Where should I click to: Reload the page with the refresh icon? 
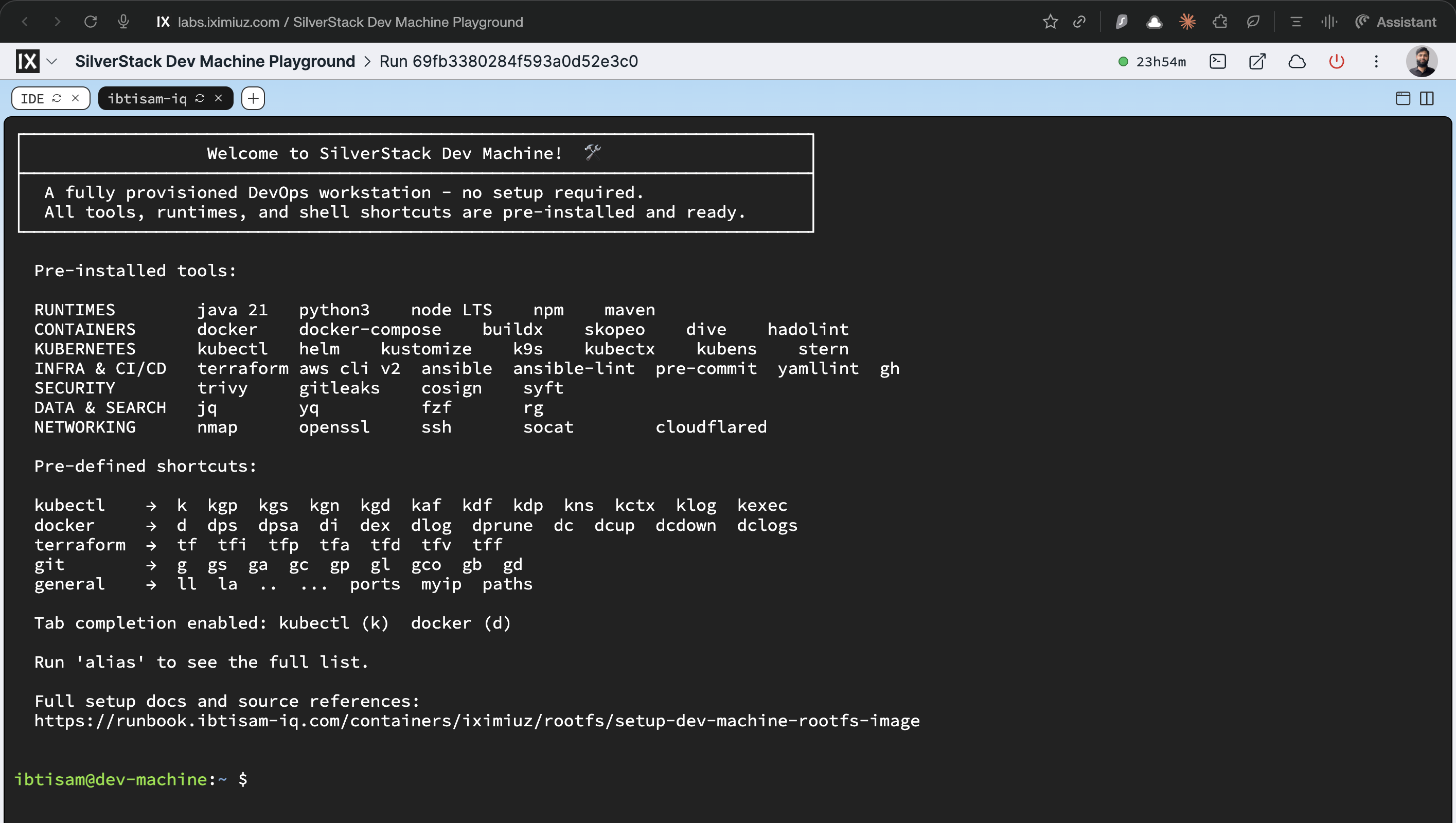click(91, 22)
